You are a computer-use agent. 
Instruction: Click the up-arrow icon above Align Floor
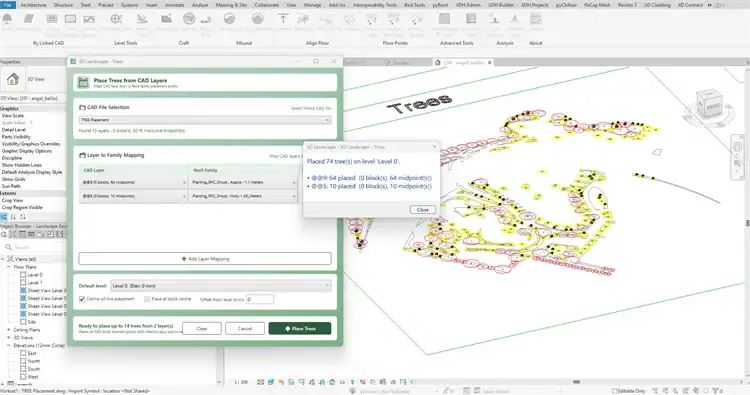(283, 19)
